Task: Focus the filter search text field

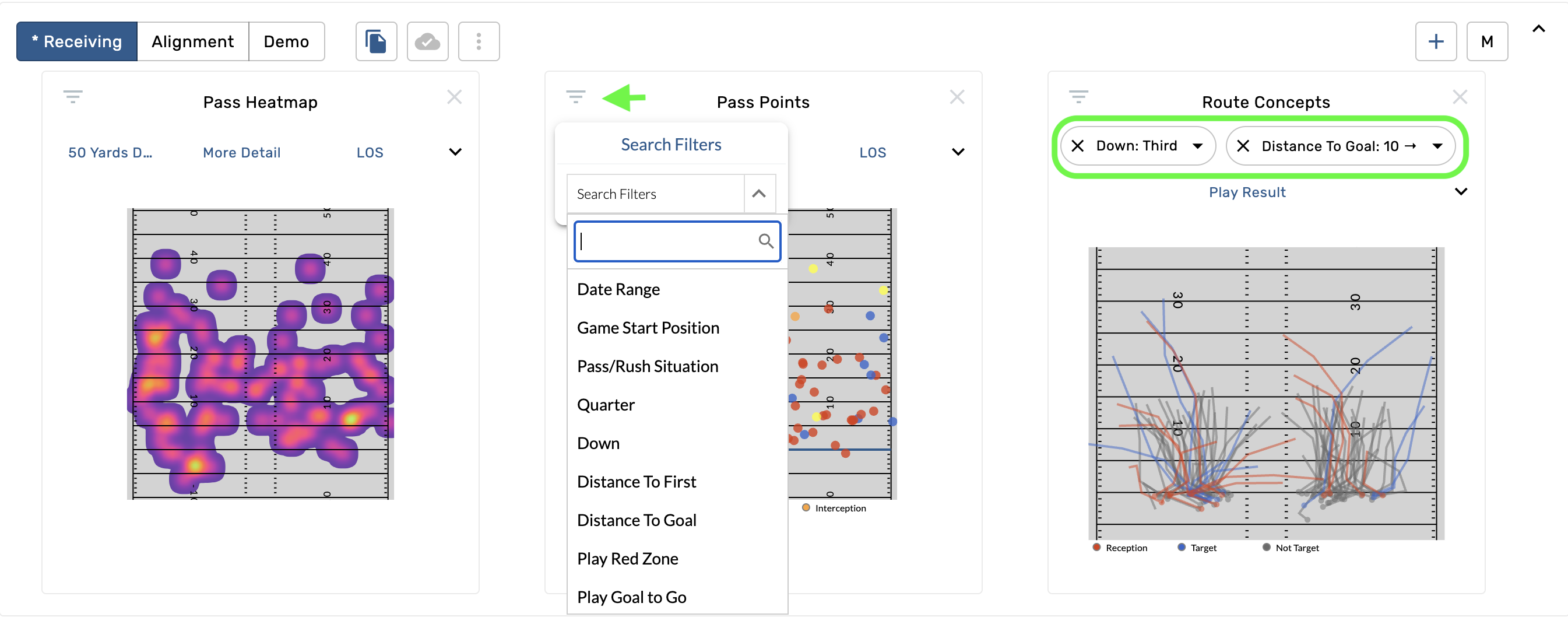Action: point(666,242)
